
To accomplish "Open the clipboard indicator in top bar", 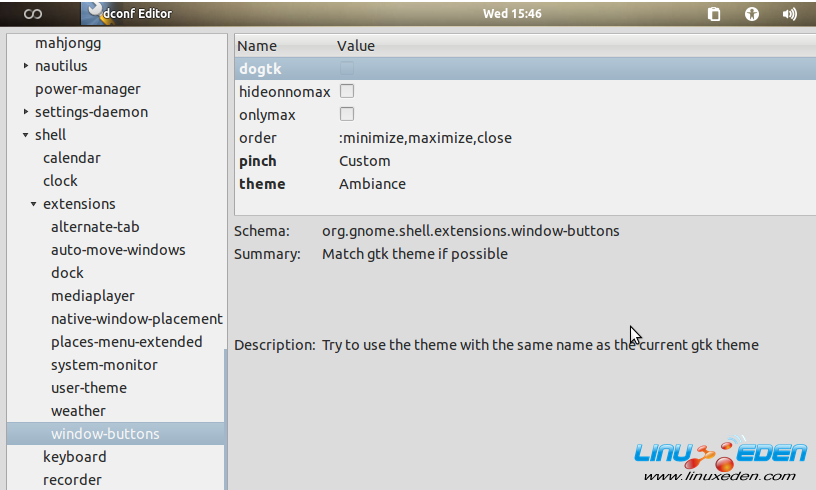I will click(x=714, y=14).
